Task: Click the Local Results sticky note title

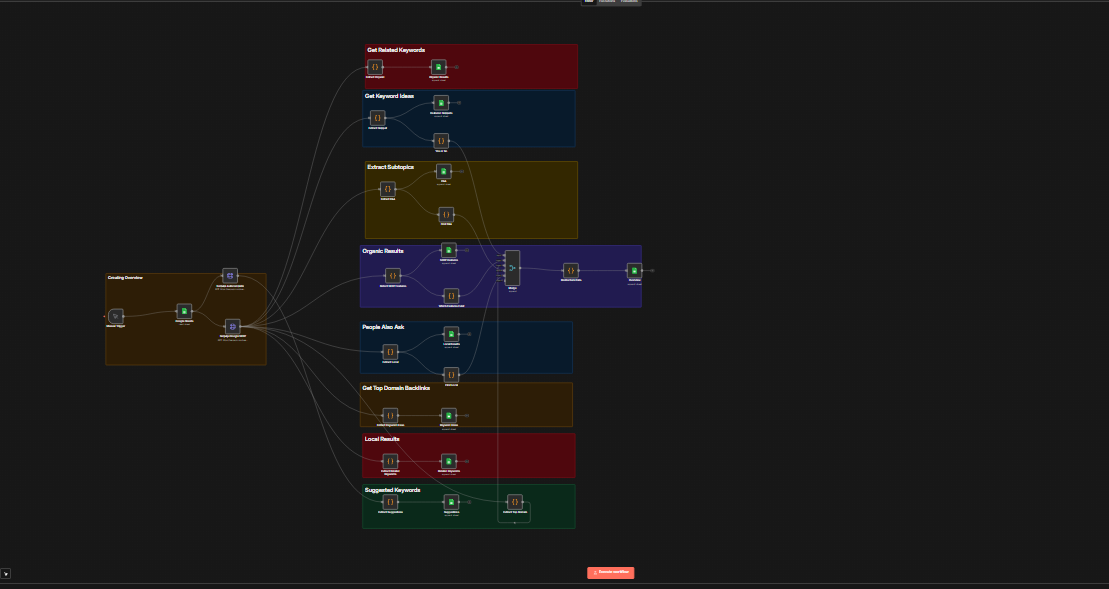Action: pos(382,439)
